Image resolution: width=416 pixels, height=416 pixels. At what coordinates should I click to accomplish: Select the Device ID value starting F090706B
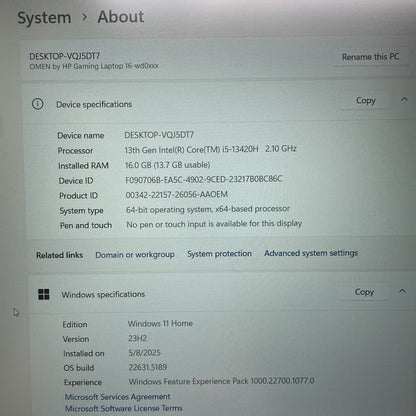pos(204,179)
